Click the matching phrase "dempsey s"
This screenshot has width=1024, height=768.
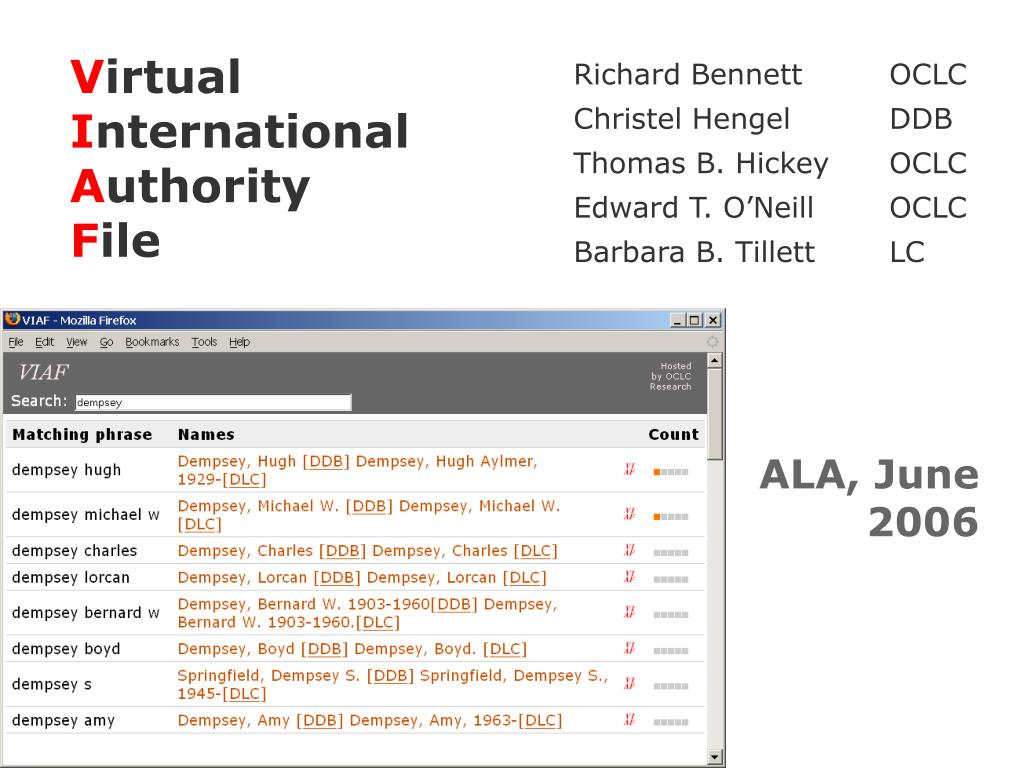(x=52, y=684)
